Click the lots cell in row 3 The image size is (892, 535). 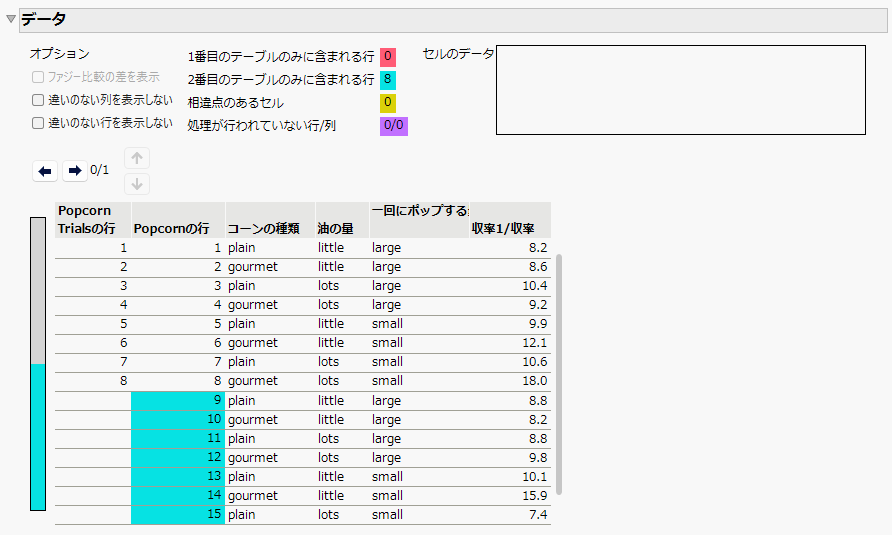[328, 286]
